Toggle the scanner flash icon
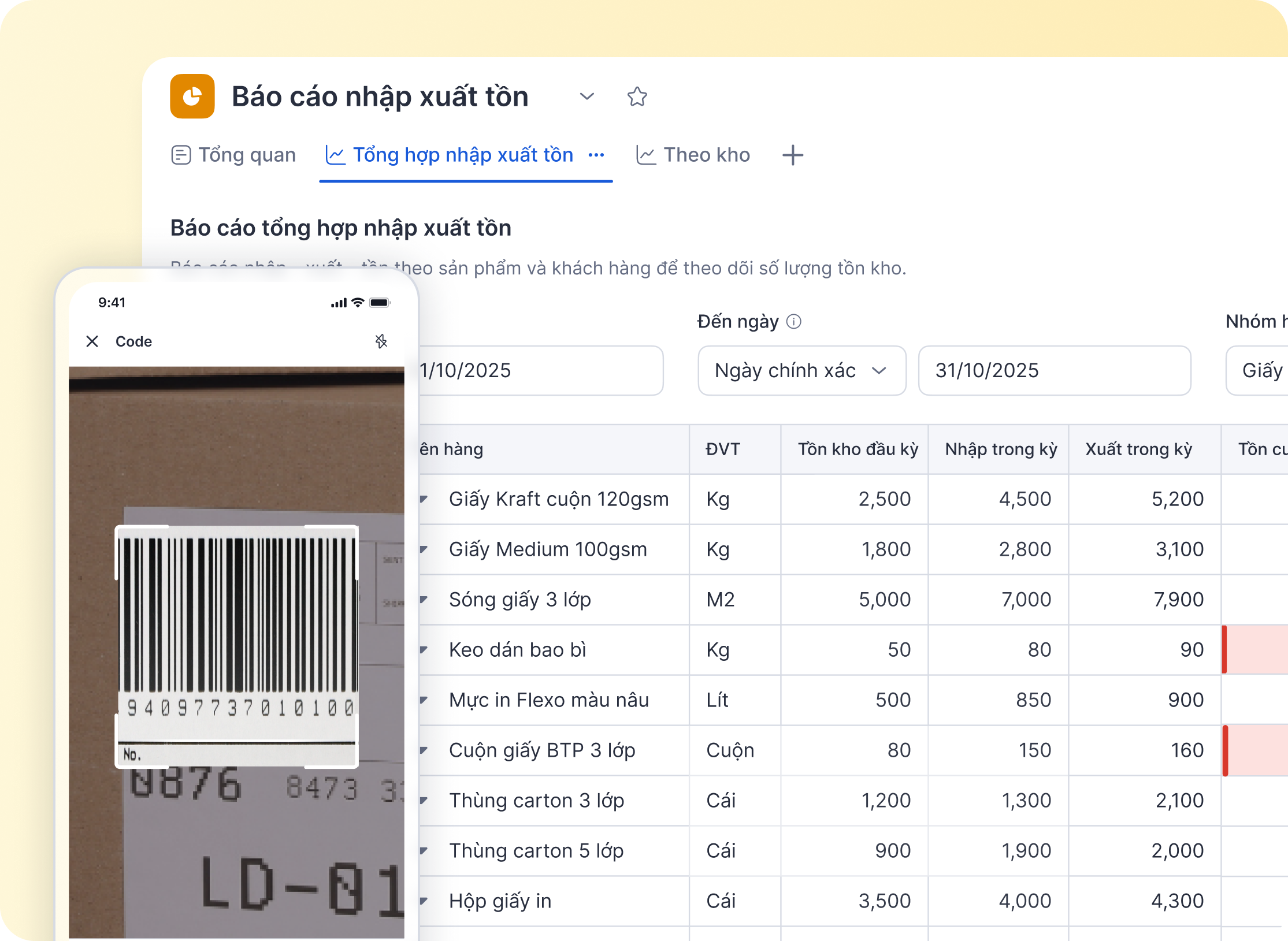The width and height of the screenshot is (1288, 941). click(x=381, y=341)
